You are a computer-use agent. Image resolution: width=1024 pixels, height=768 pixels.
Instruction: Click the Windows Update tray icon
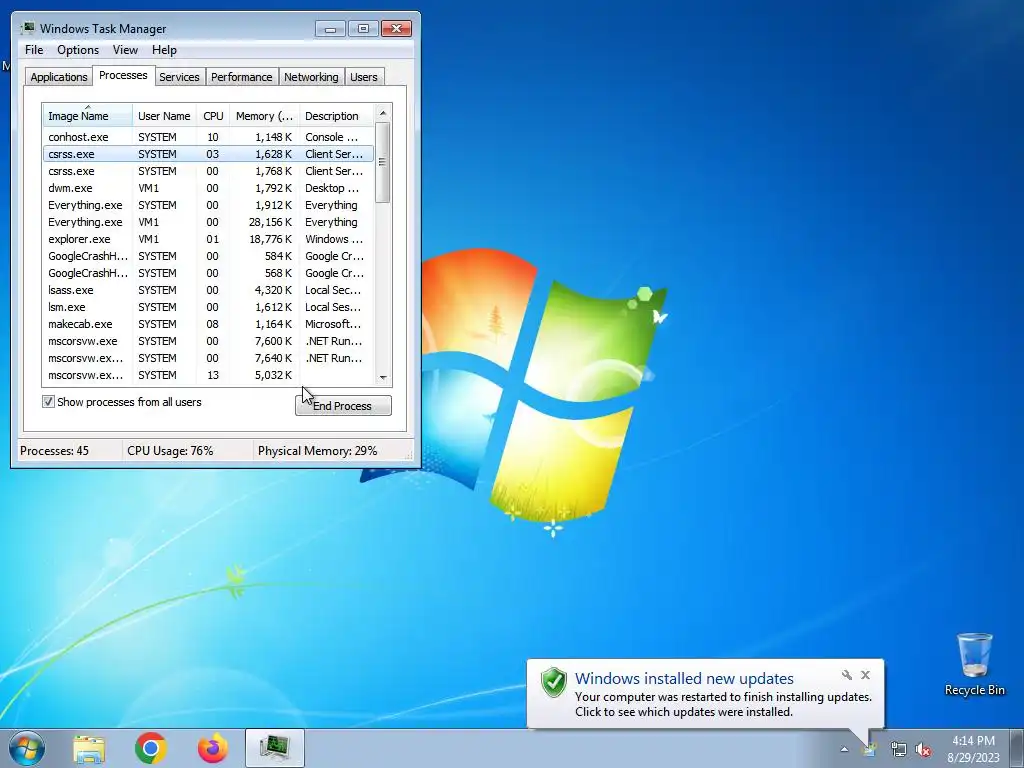click(869, 749)
